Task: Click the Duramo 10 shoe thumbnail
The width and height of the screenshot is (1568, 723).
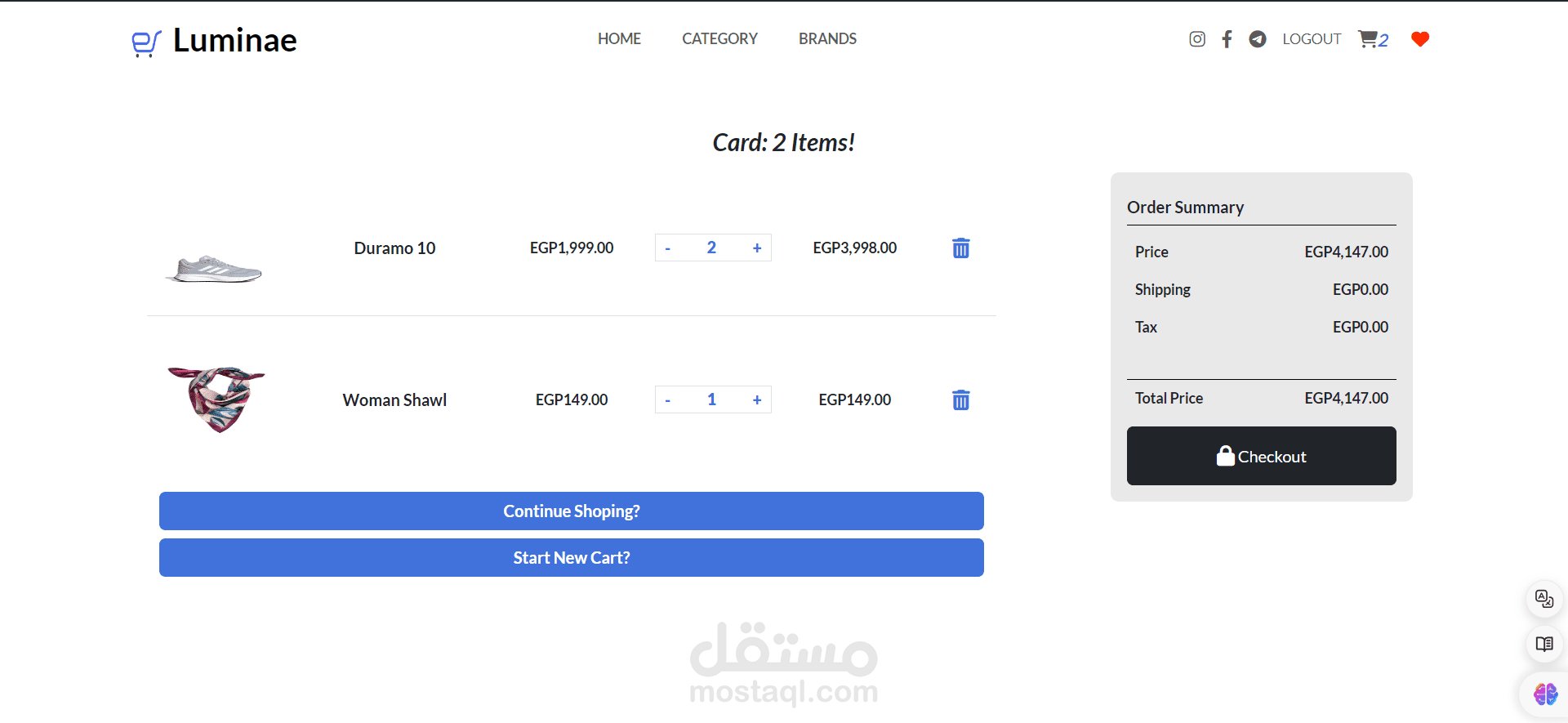Action: tap(213, 269)
